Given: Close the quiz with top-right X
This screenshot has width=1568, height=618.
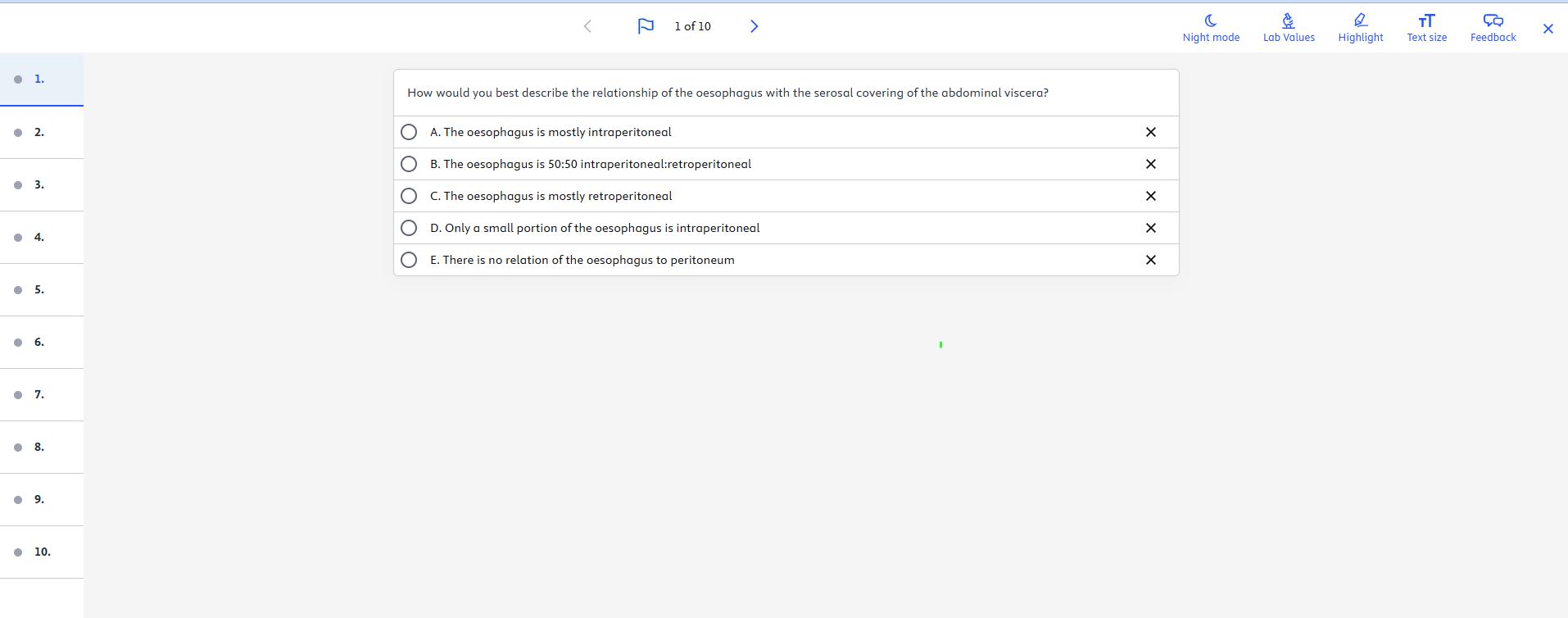Looking at the screenshot, I should point(1548,29).
